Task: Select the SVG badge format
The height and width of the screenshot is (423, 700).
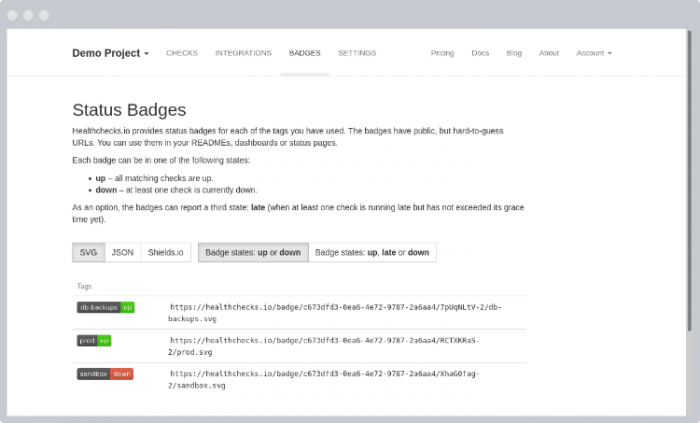Action: pyautogui.click(x=88, y=253)
